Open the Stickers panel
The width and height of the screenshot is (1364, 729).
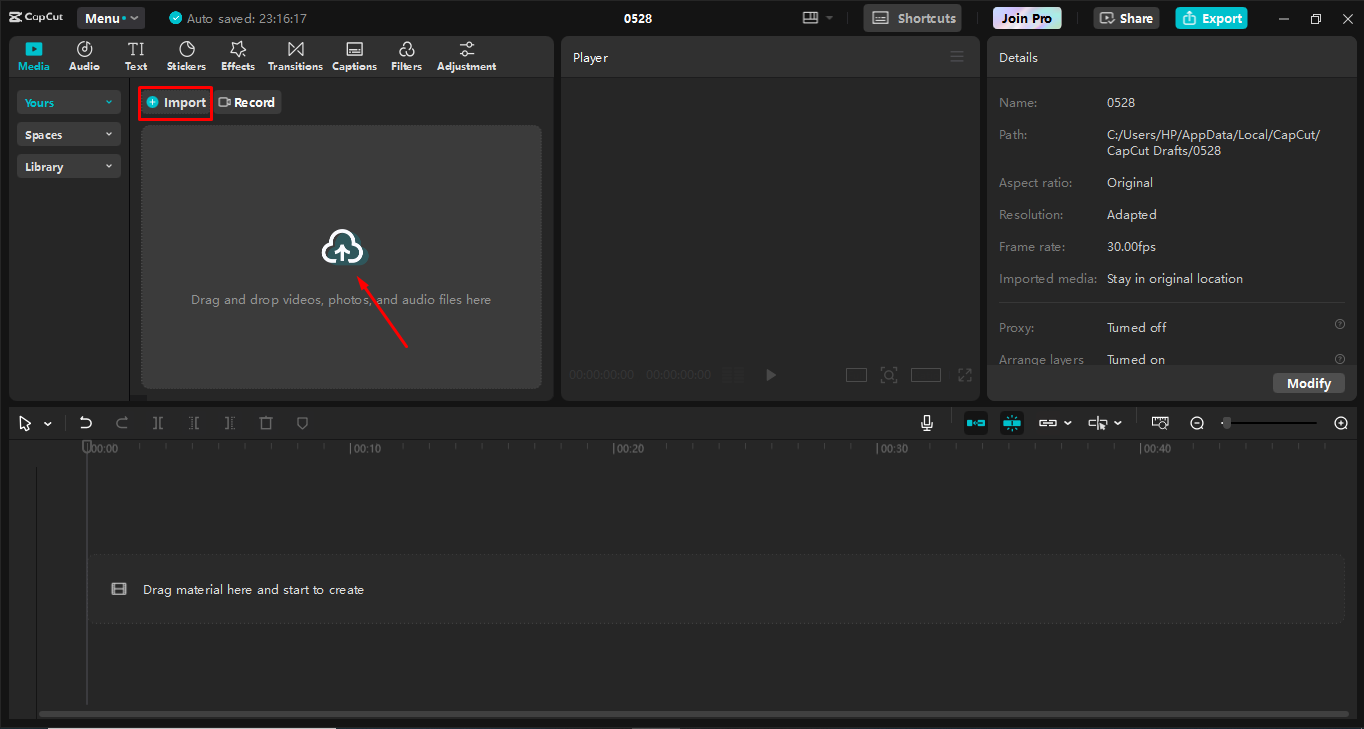click(186, 55)
